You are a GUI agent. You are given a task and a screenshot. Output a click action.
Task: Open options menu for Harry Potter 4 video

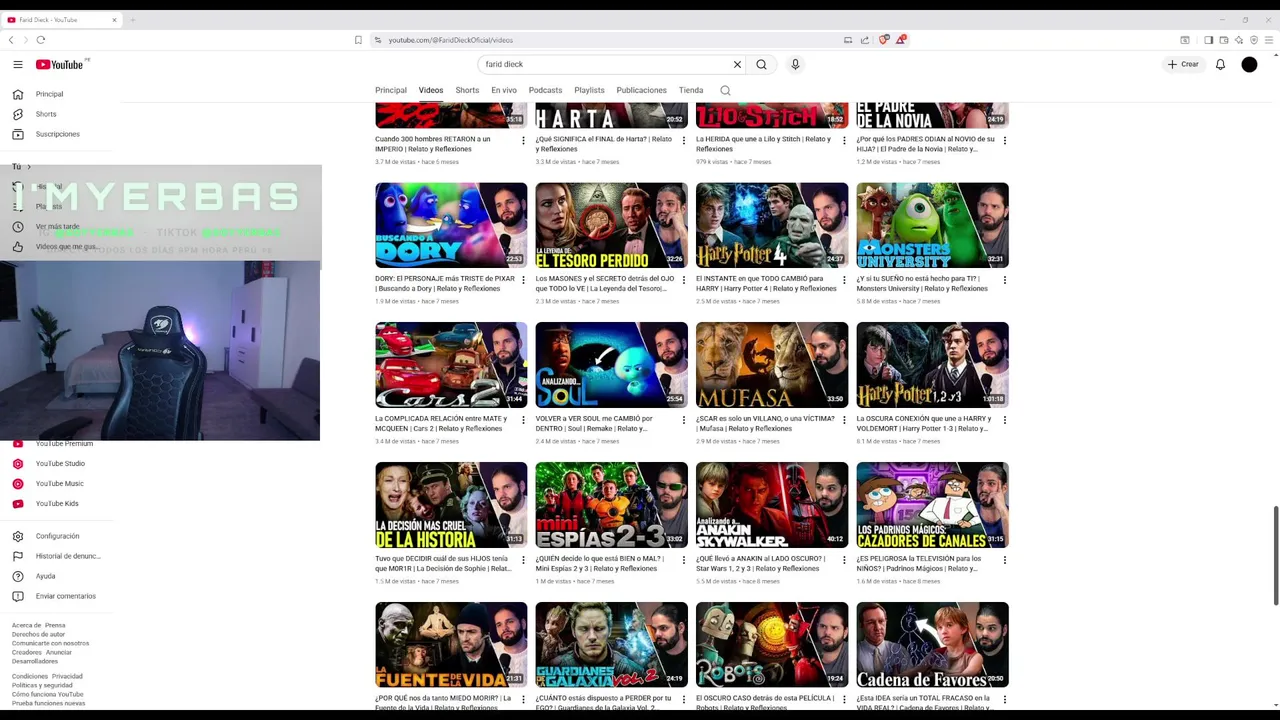844,280
